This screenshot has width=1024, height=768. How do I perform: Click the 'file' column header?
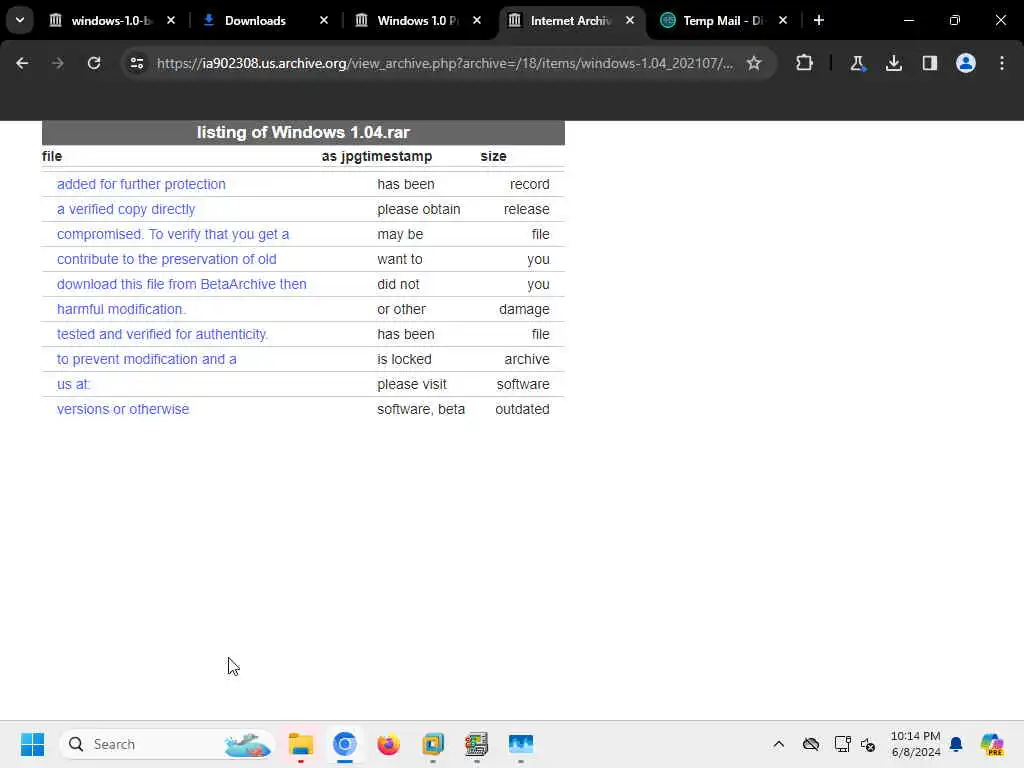coord(52,156)
